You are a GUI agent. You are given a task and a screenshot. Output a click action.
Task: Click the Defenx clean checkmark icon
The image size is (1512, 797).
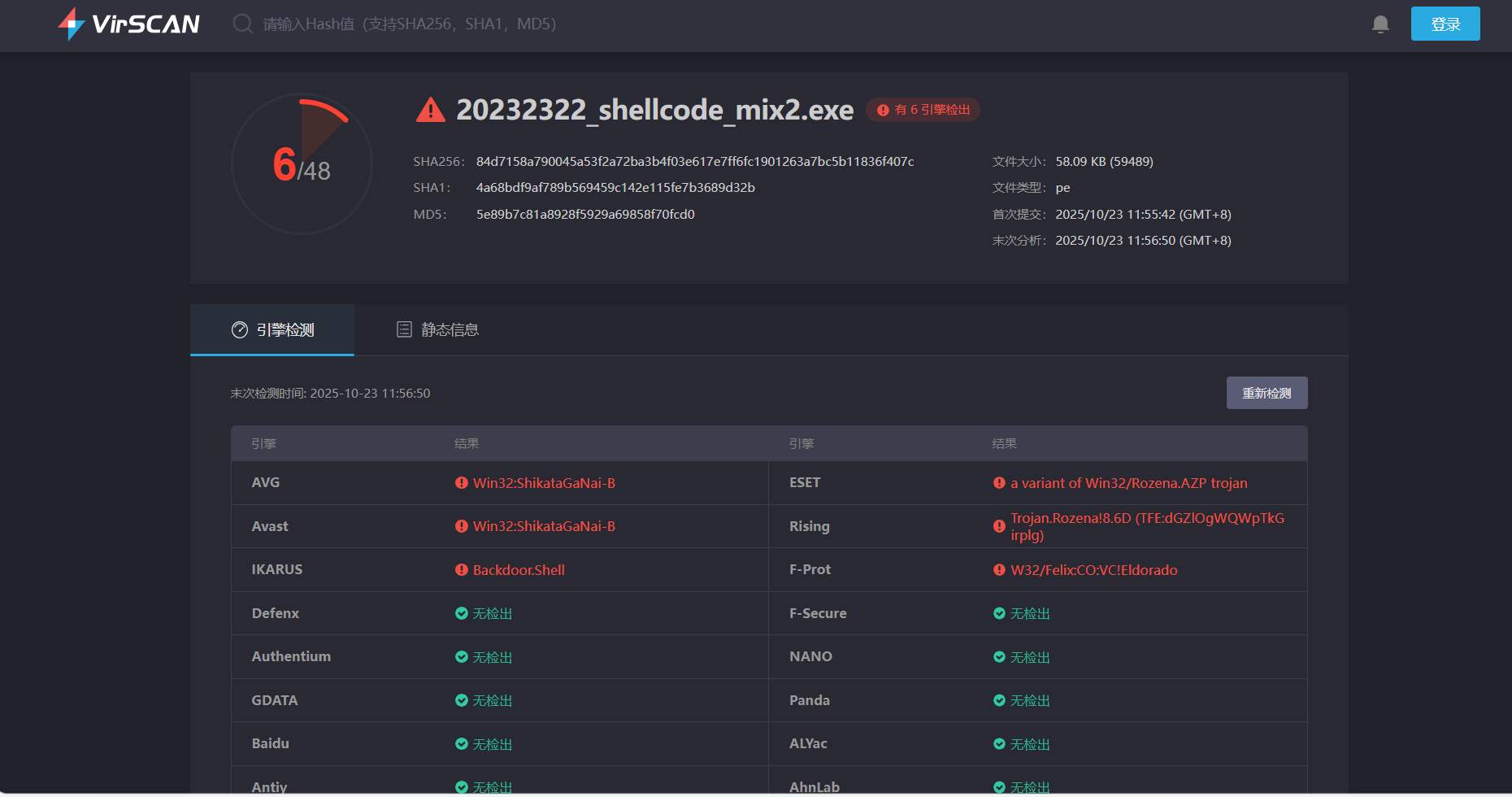point(462,613)
